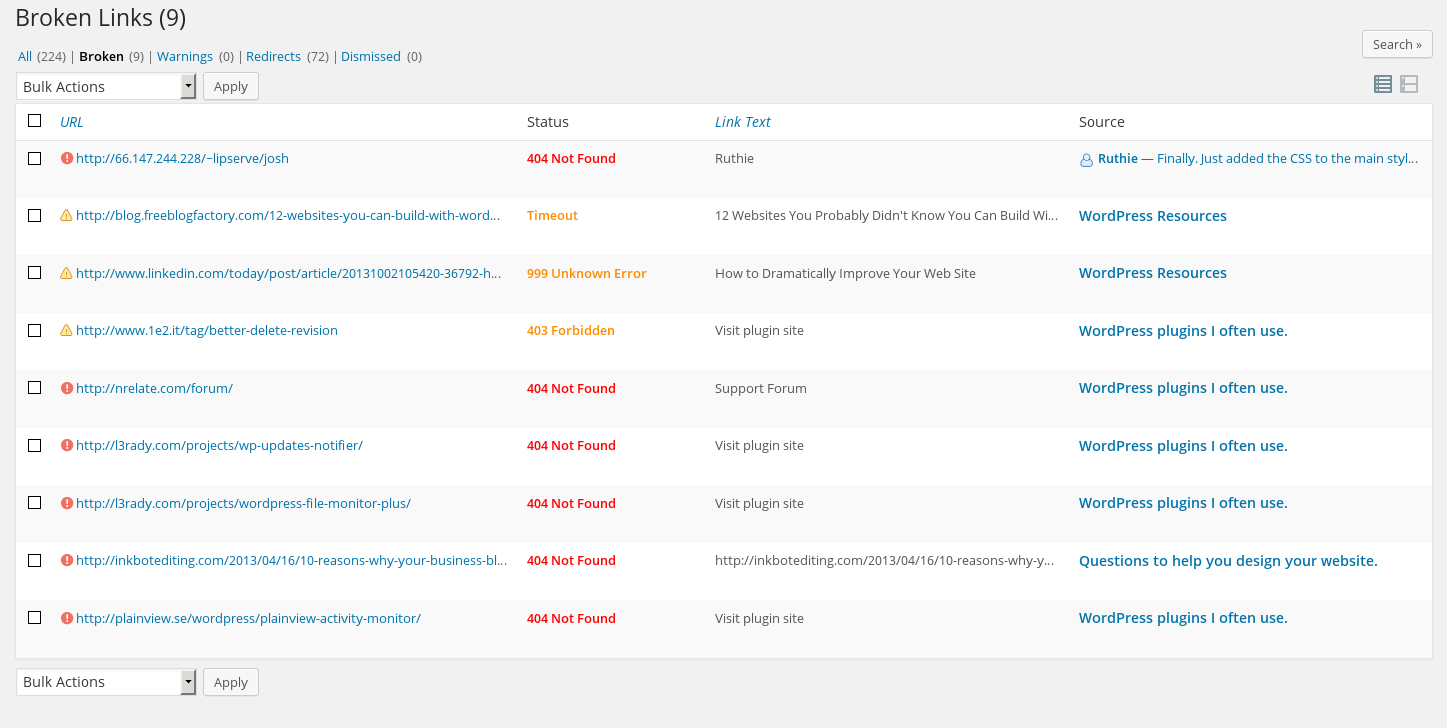
Task: Select the Broken filter
Action: 101,56
